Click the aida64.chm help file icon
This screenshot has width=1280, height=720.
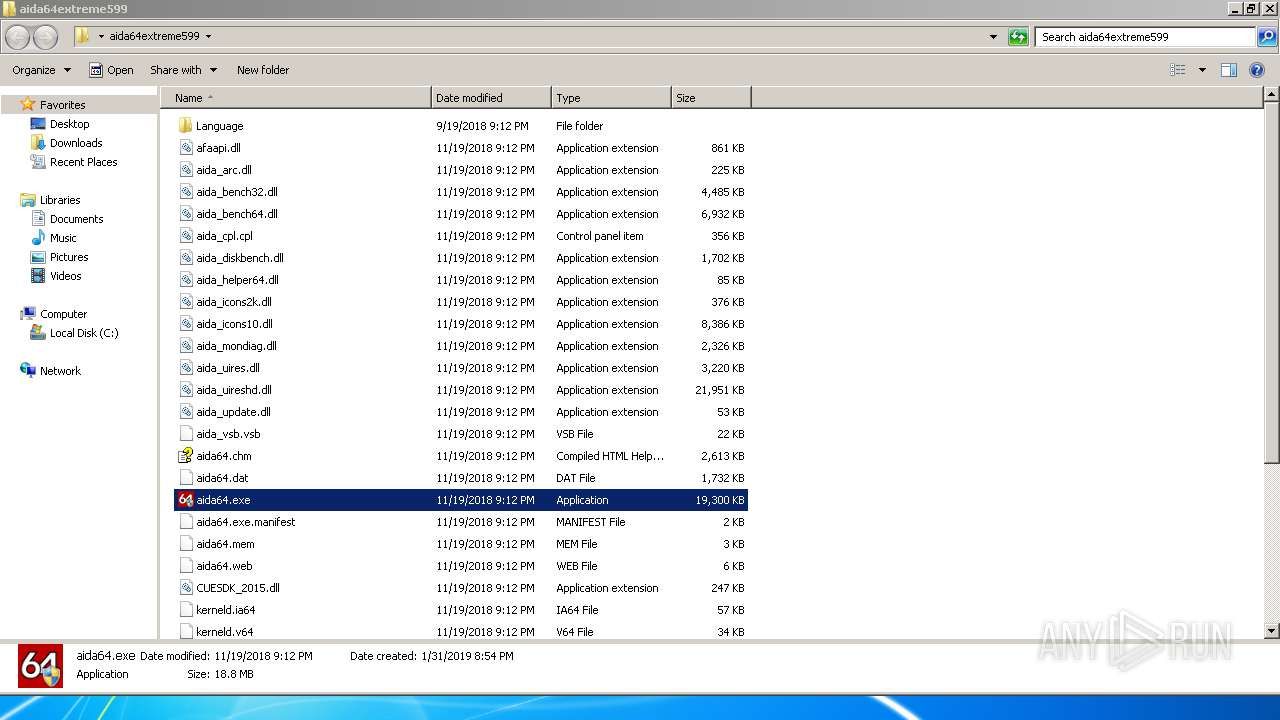185,456
